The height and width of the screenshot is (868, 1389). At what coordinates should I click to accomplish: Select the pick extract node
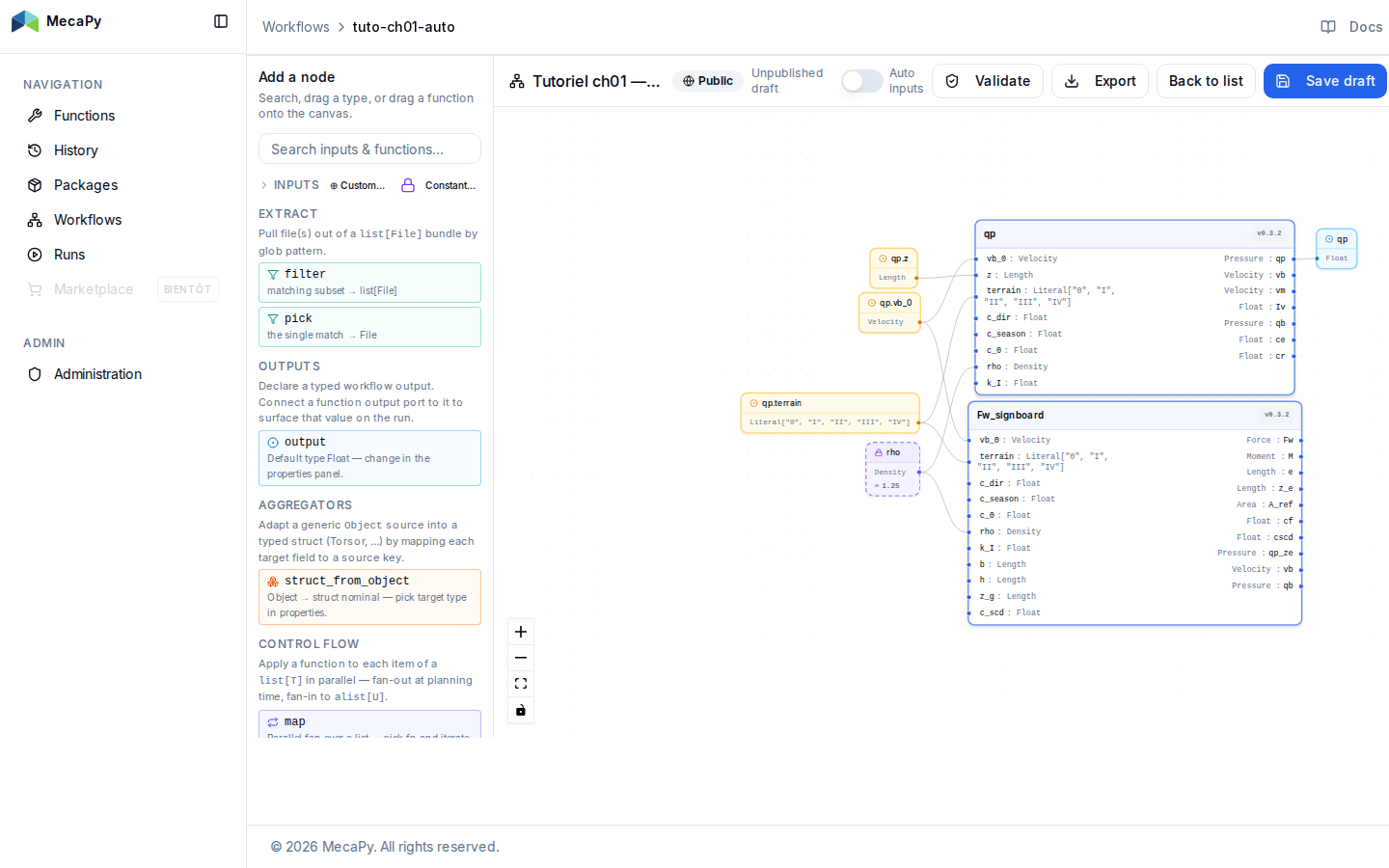369,327
